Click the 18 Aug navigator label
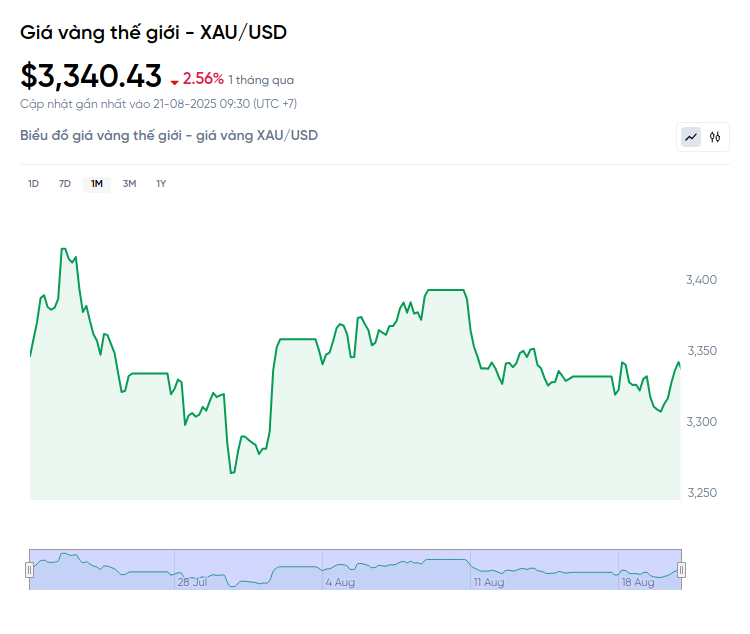 [638, 582]
